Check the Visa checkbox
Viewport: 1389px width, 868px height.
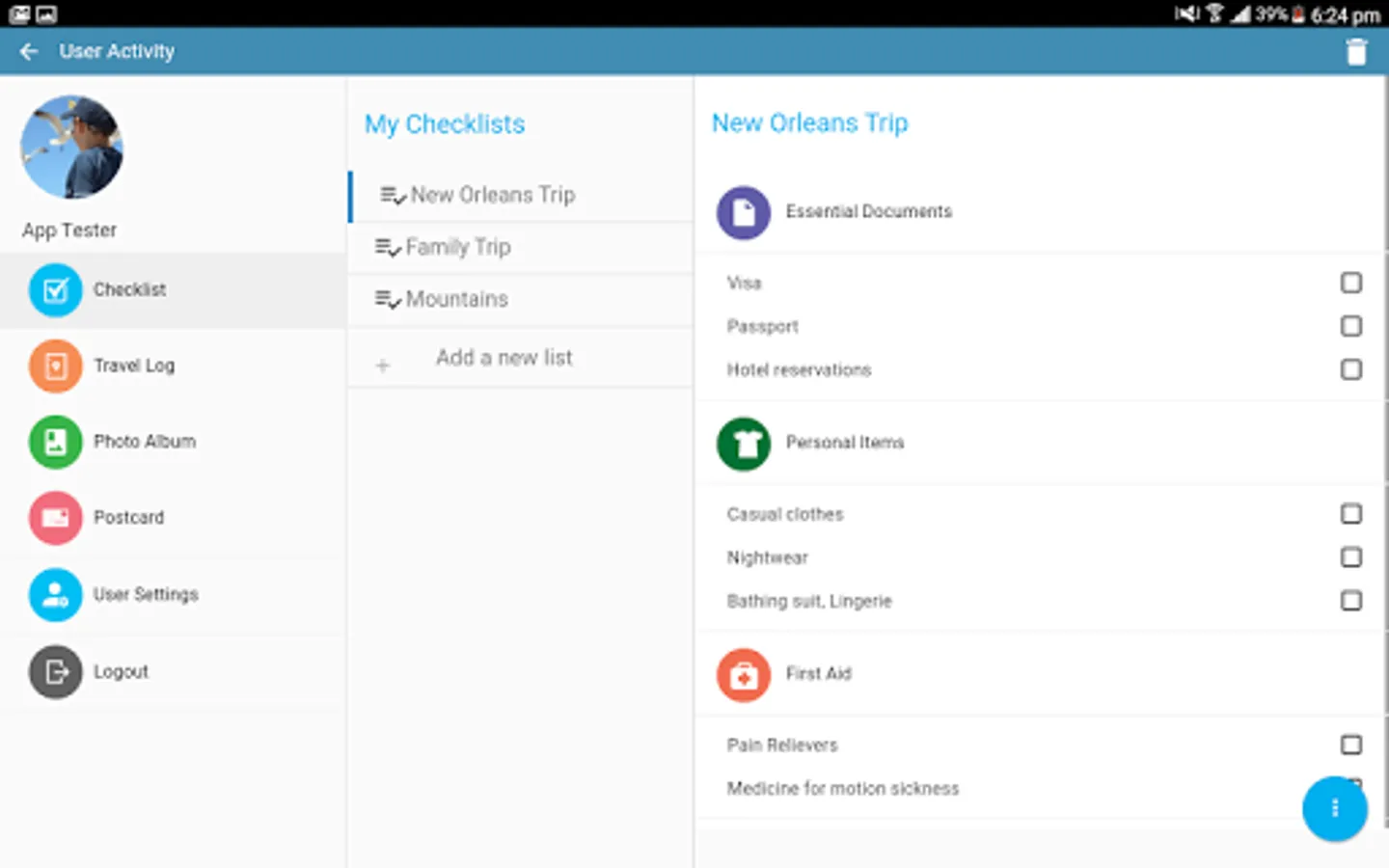click(1351, 283)
